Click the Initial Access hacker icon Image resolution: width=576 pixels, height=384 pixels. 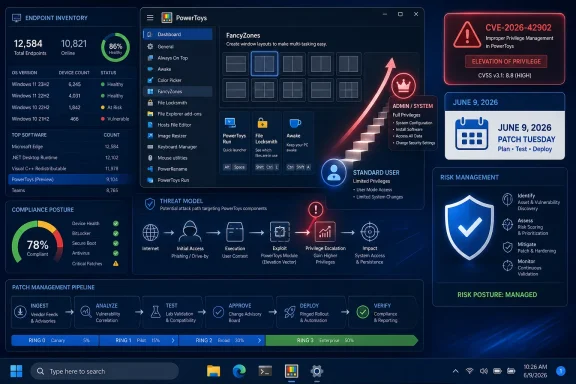coord(190,231)
